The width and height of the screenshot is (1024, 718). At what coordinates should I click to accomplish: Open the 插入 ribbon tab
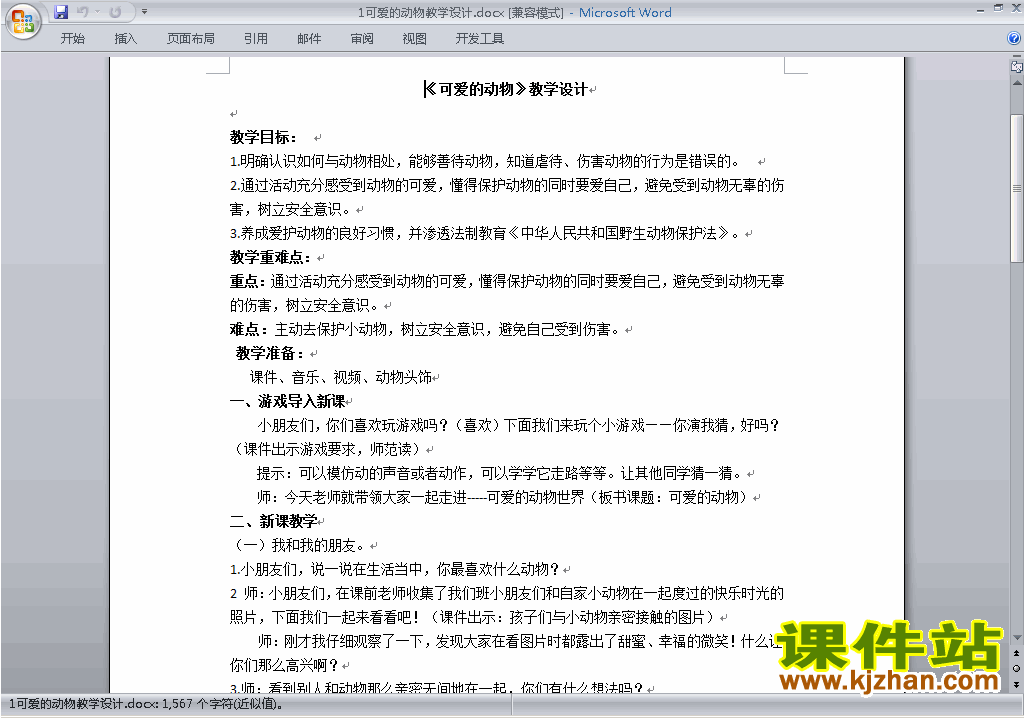tap(125, 39)
